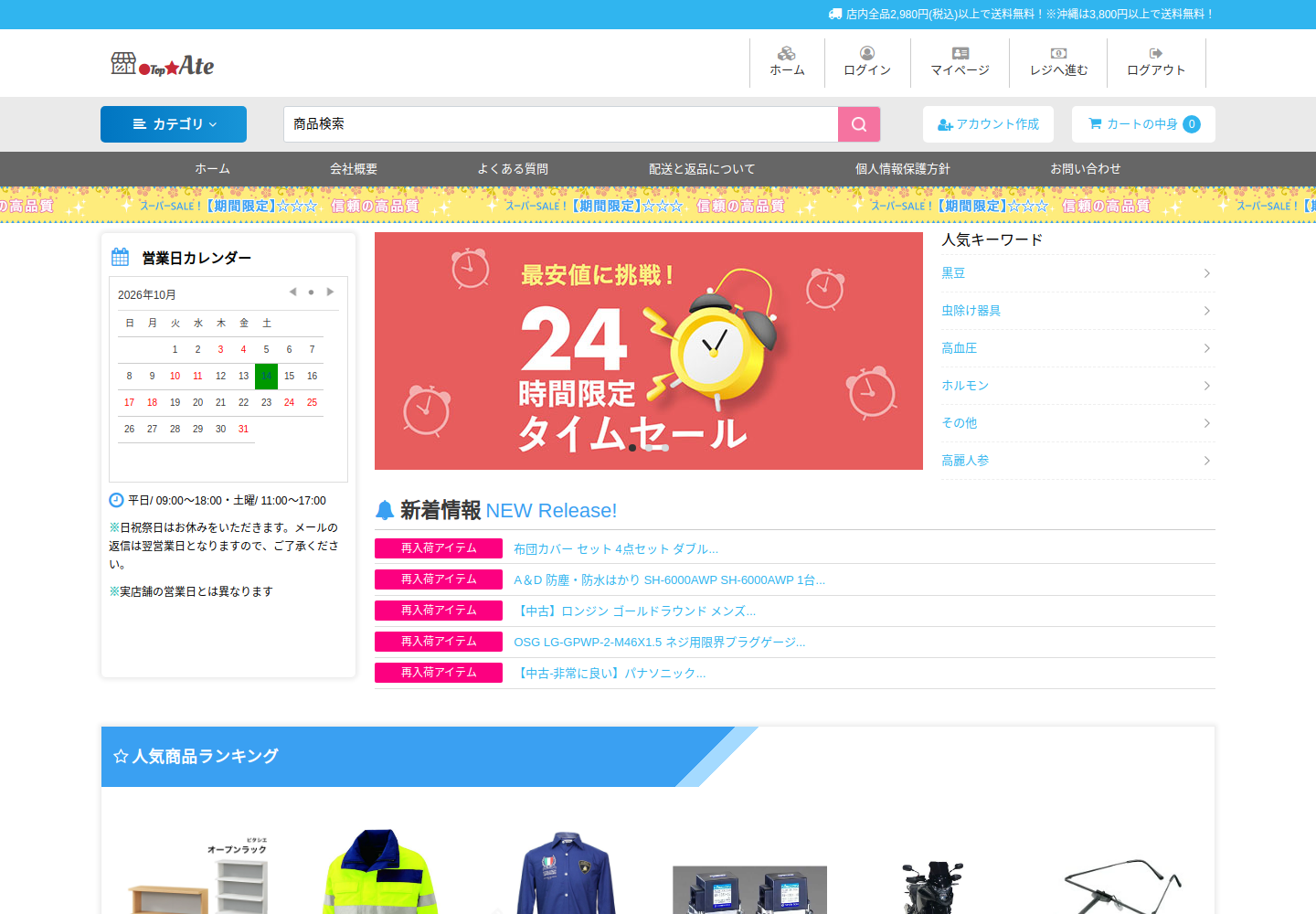Viewport: 1316px width, 914px height.
Task: Select お問い合わせ in the navigation bar
Action: 1086,169
